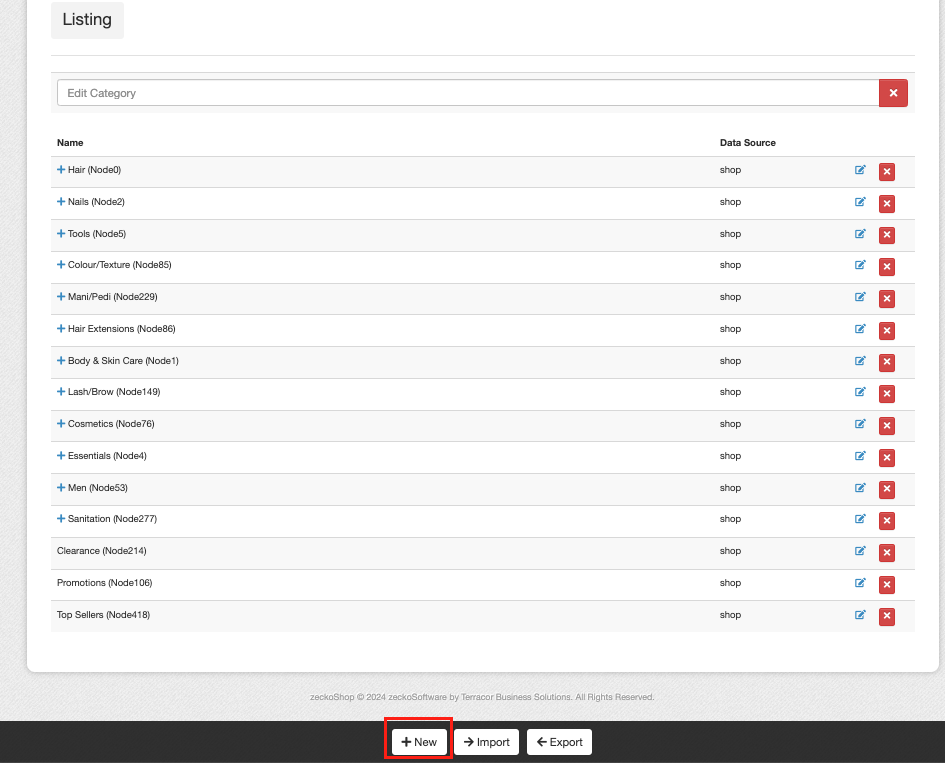Edit the Lash/Brow (Node149) category

click(860, 392)
